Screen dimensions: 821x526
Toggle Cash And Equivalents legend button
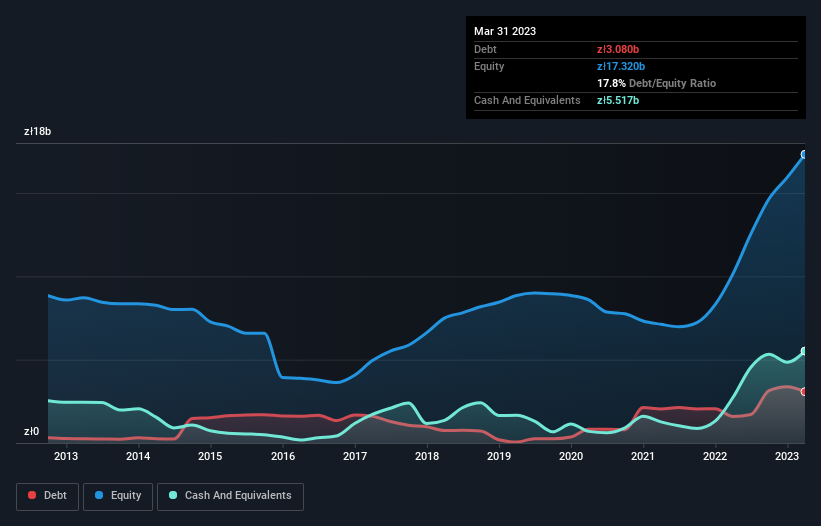230,496
